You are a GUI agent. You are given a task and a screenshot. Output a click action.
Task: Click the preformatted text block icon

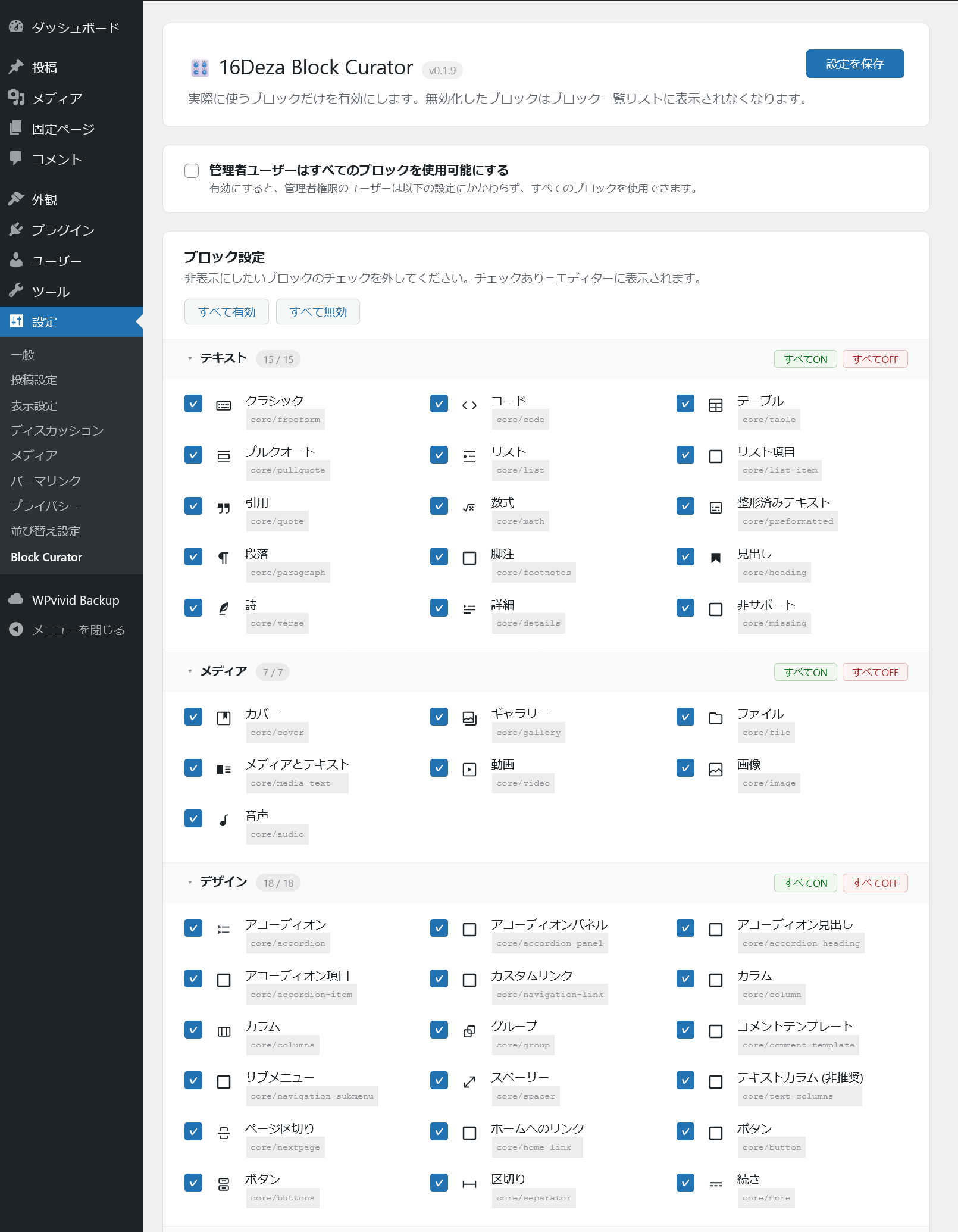pyautogui.click(x=716, y=508)
